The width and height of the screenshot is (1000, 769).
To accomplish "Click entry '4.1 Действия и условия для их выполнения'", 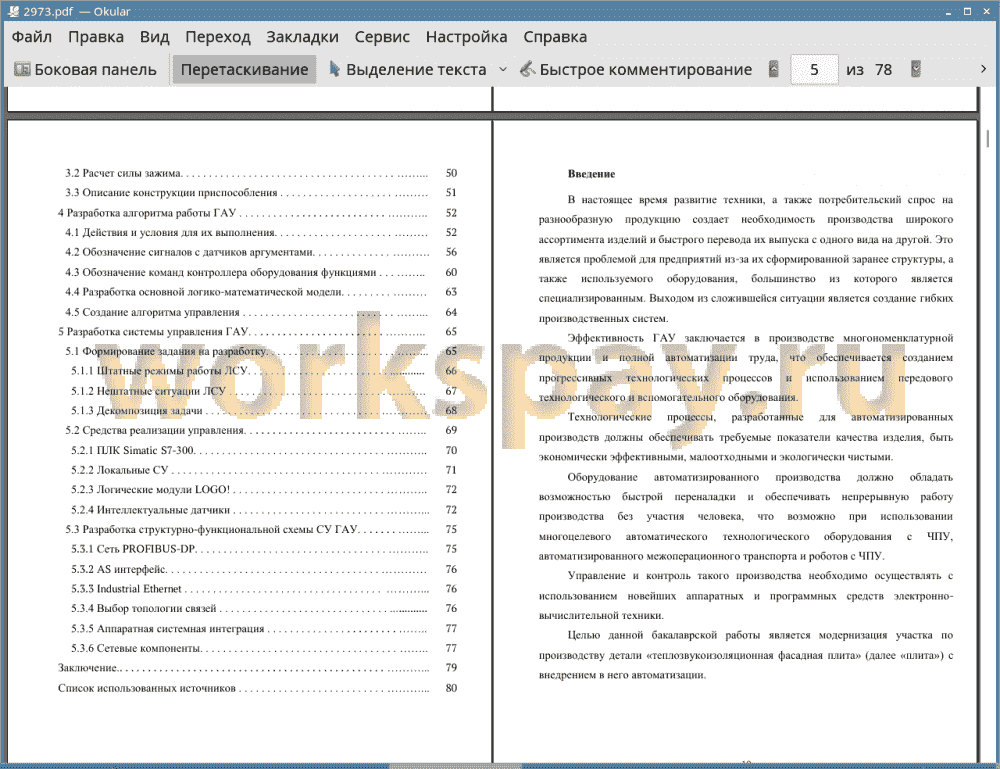I will click(x=170, y=233).
